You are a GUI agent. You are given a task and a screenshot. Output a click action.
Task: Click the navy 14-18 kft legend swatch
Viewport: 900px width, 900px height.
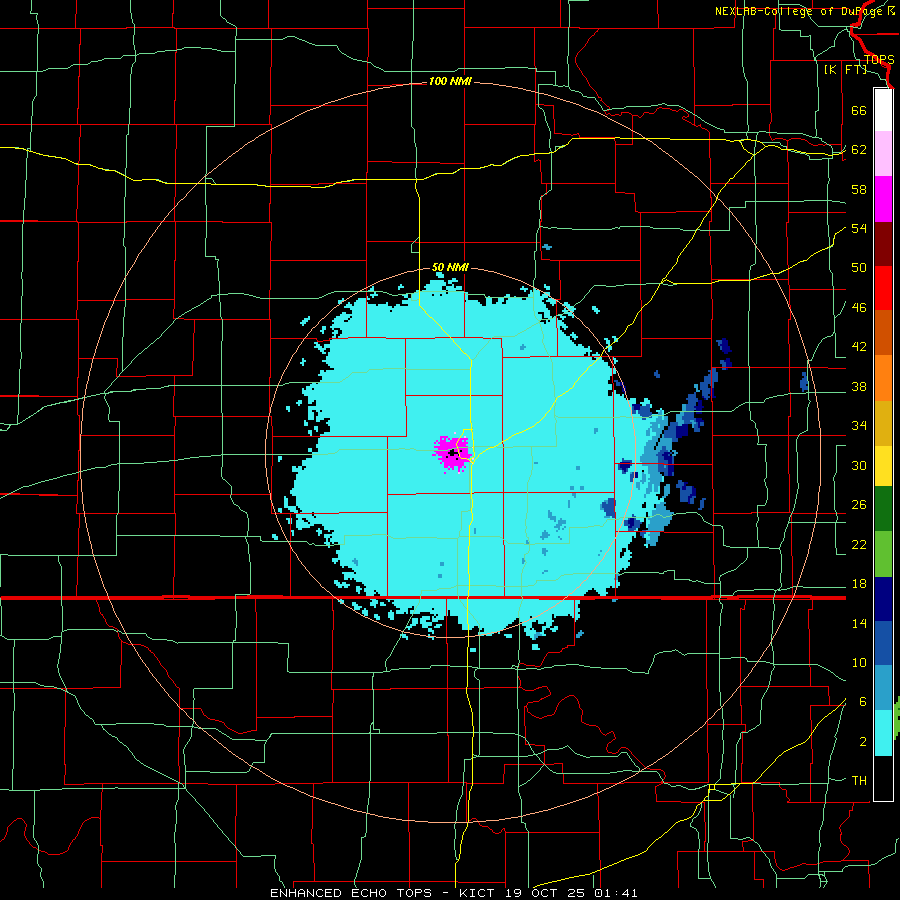pos(883,599)
